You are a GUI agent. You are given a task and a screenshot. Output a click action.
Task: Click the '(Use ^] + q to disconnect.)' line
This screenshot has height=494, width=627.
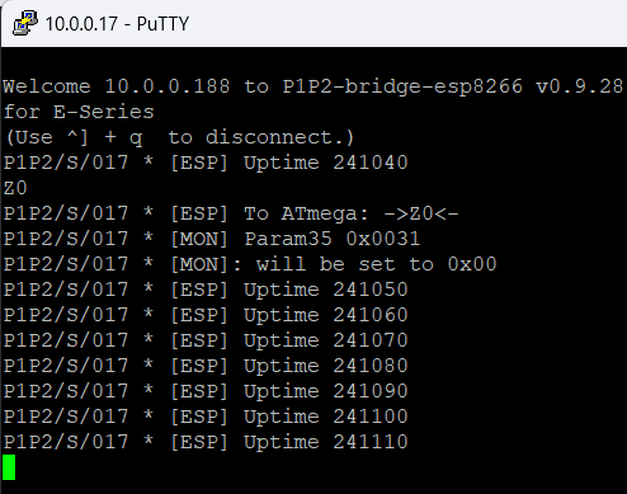click(178, 137)
